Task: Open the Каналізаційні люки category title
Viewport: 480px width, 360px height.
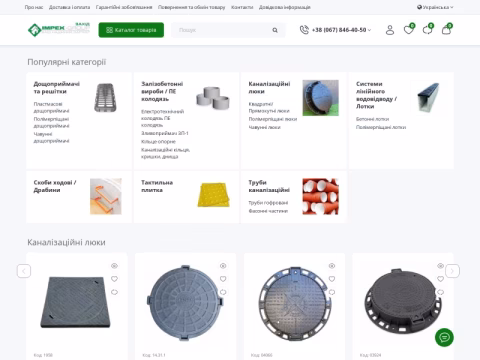Action: [x=269, y=88]
